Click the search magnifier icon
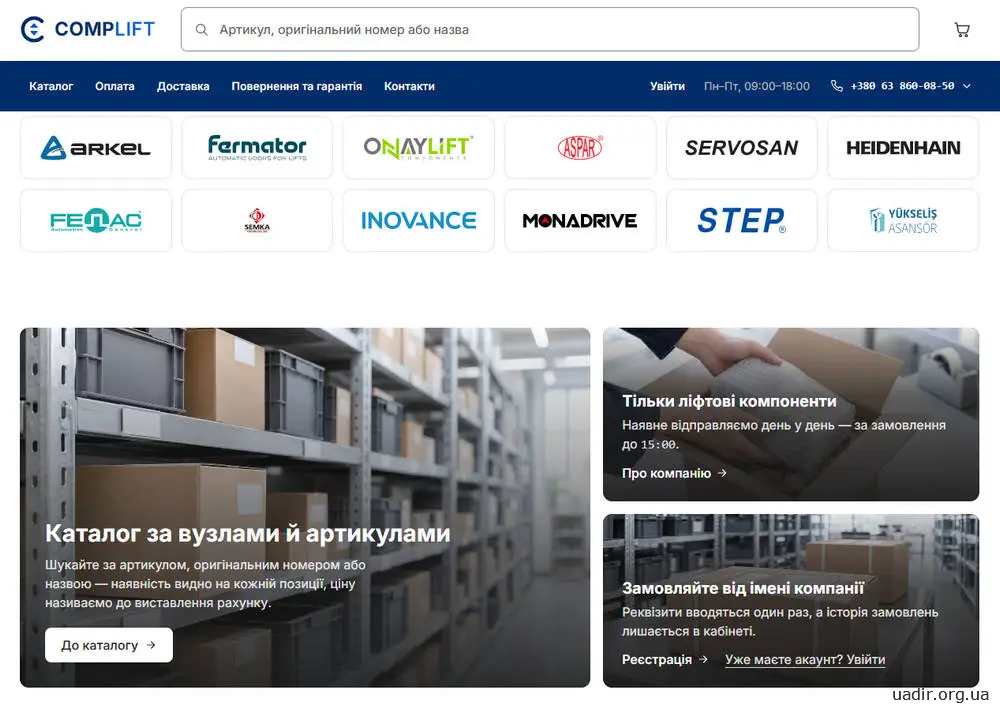The height and width of the screenshot is (713, 1000). [x=202, y=29]
